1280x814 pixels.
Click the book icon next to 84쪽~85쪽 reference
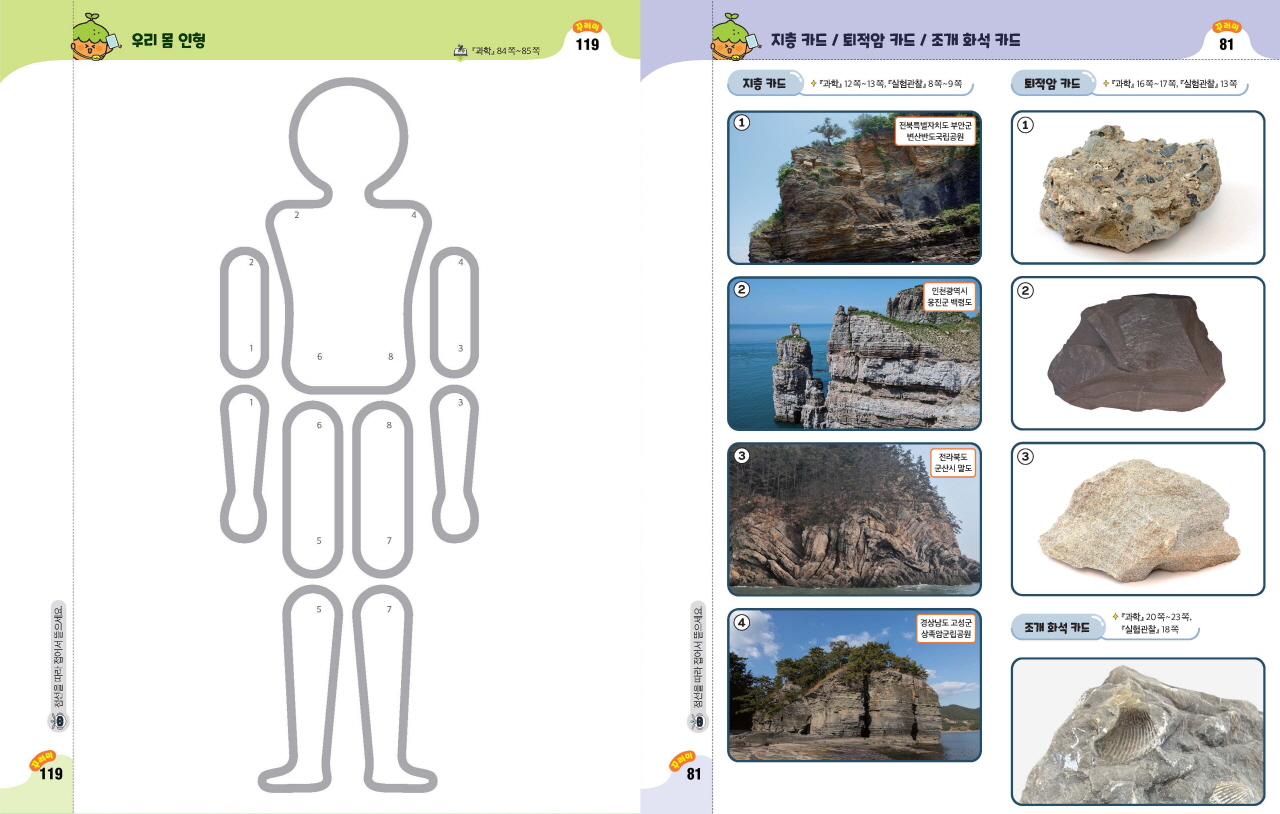click(x=460, y=49)
